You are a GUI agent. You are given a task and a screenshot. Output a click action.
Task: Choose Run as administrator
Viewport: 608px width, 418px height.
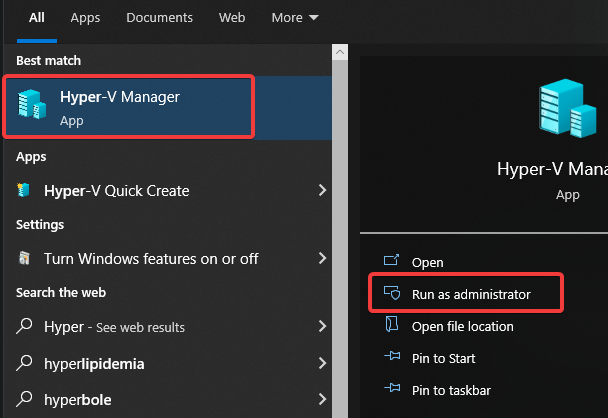pos(471,294)
